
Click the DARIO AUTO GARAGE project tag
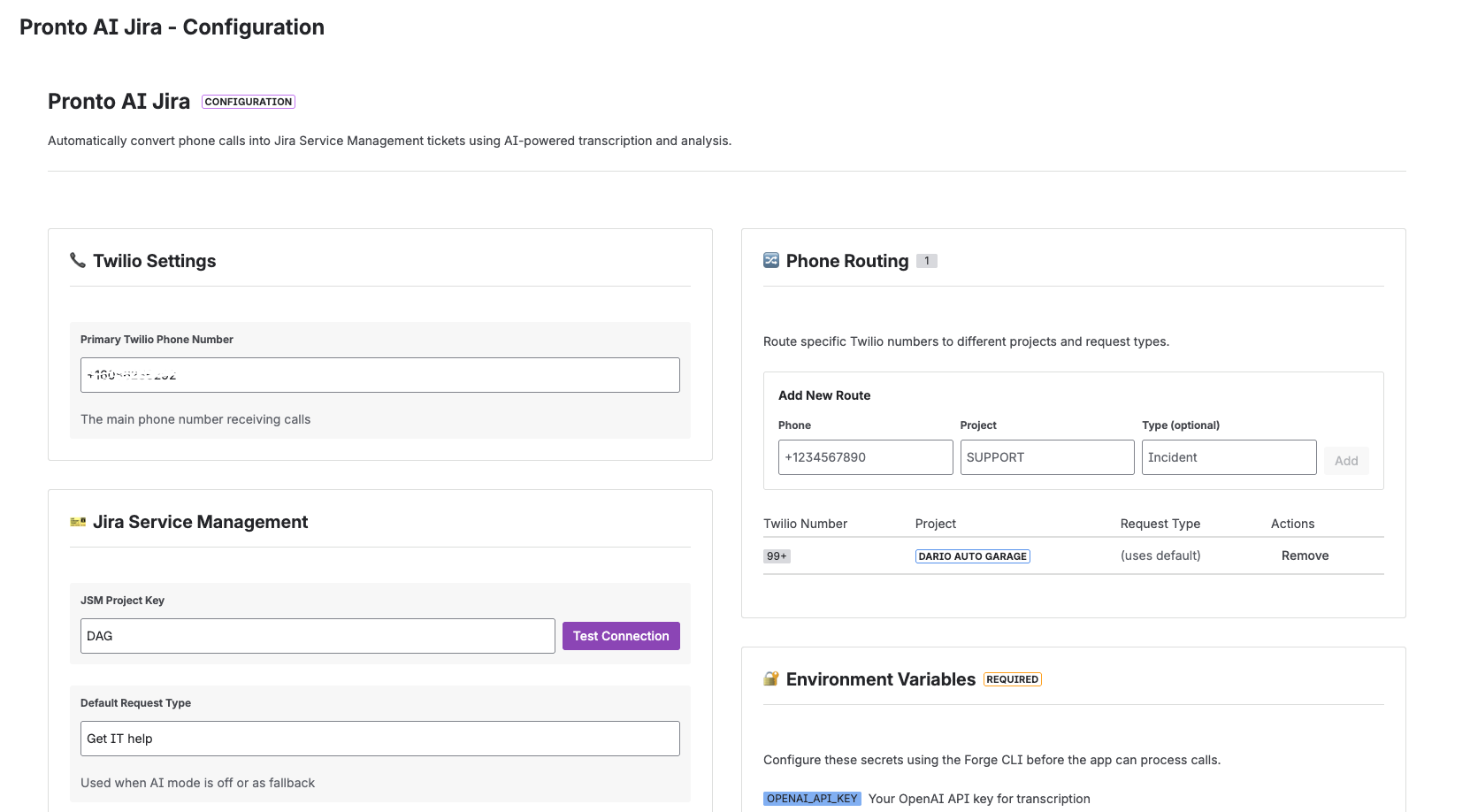[x=972, y=556]
